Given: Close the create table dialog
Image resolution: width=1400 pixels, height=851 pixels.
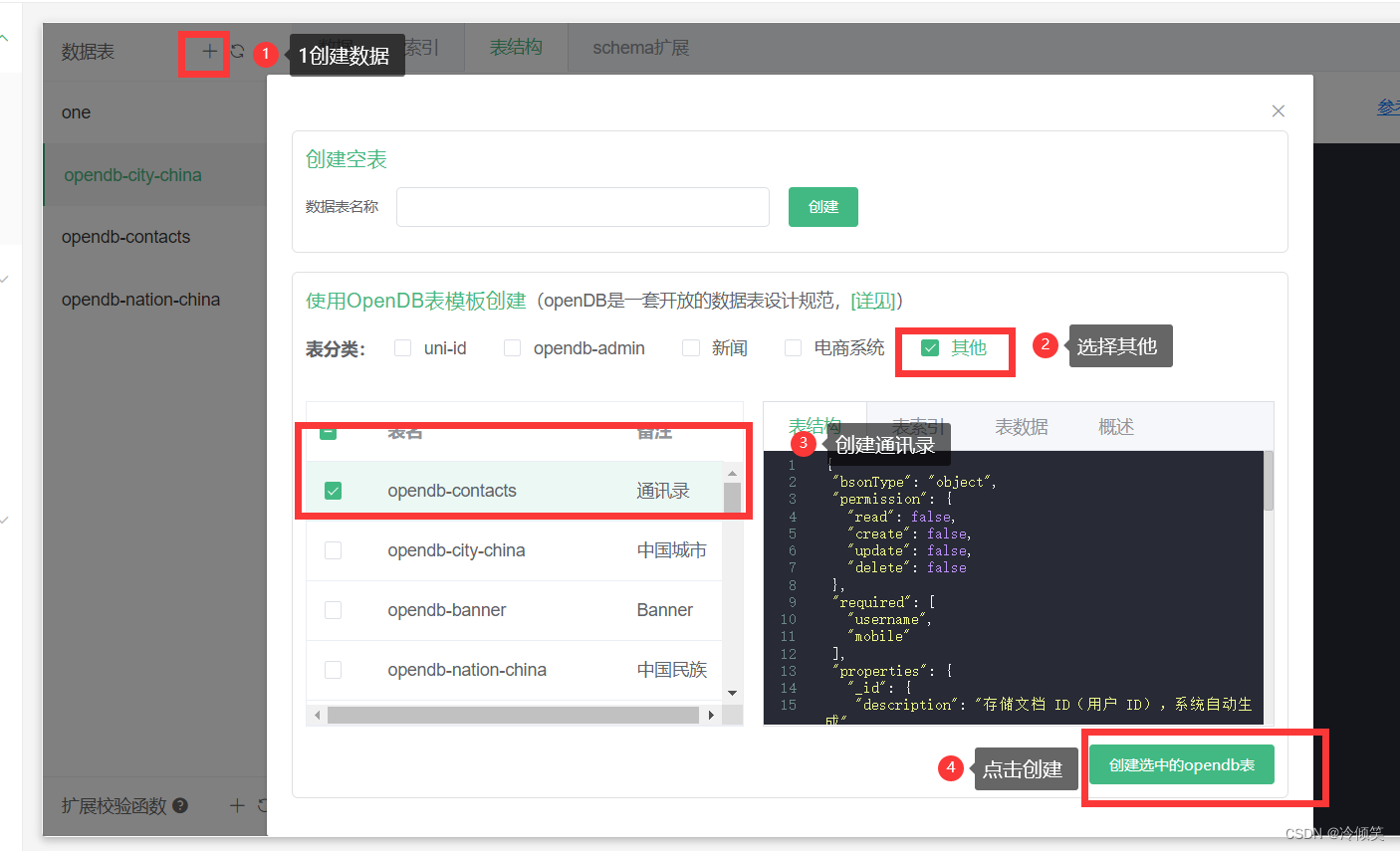Looking at the screenshot, I should point(1279,111).
